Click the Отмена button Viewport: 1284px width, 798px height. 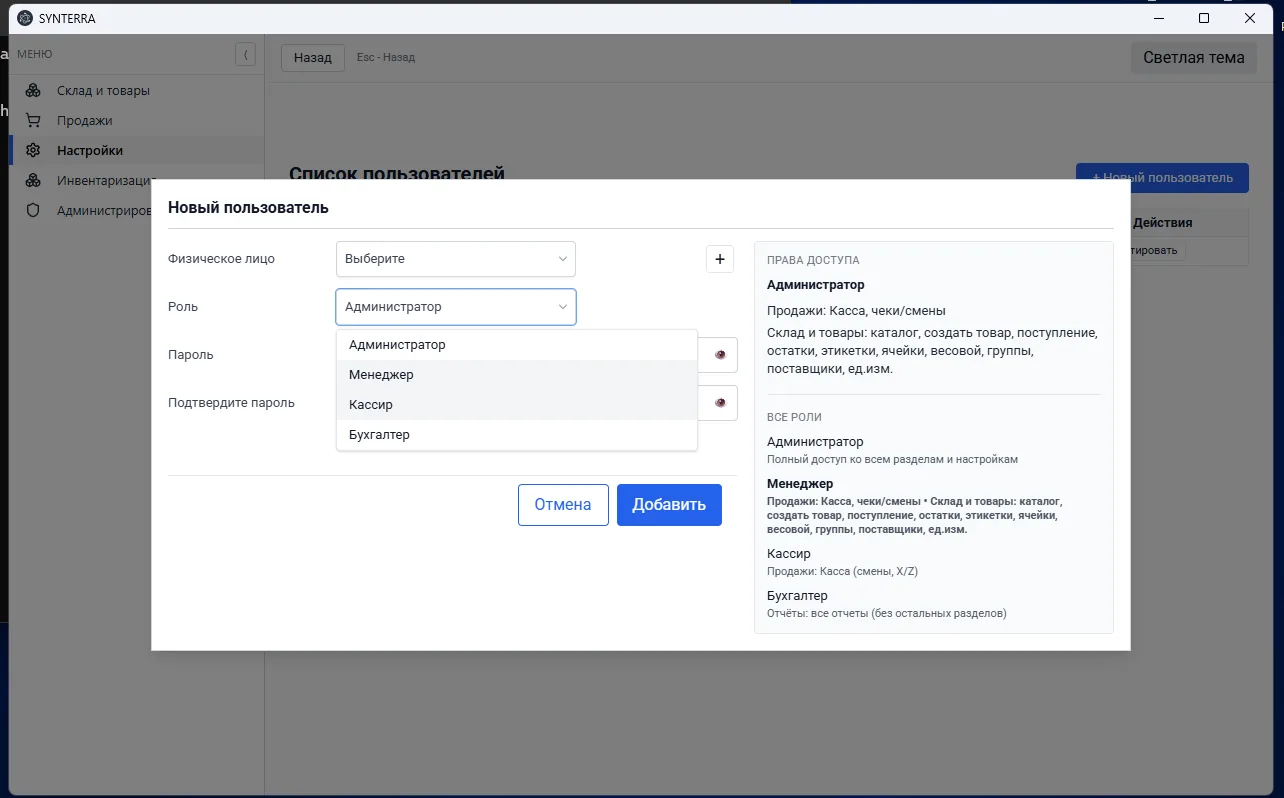coord(563,505)
